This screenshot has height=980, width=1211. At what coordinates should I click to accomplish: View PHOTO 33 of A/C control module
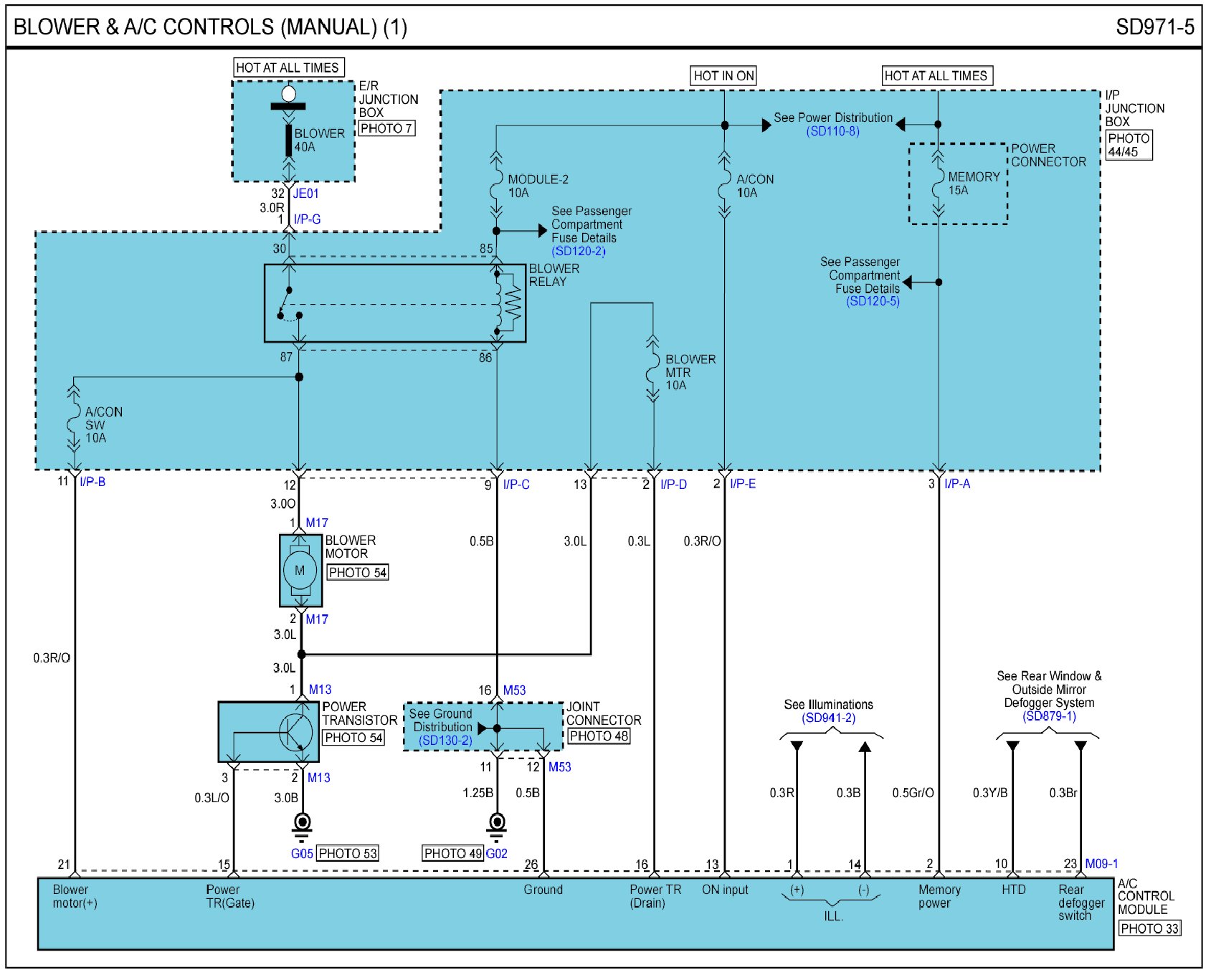[1149, 928]
